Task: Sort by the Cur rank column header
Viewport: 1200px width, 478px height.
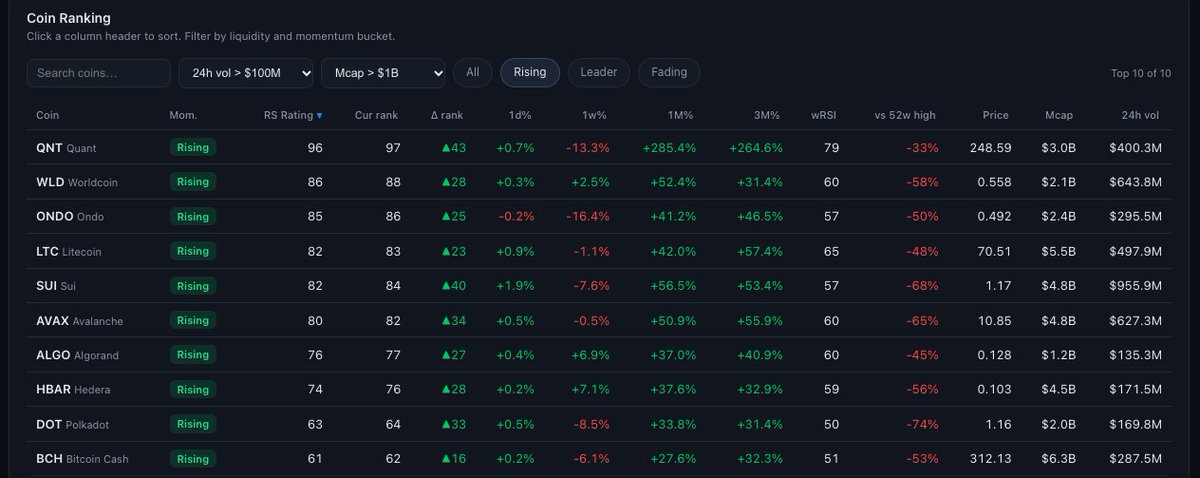Action: pos(377,115)
